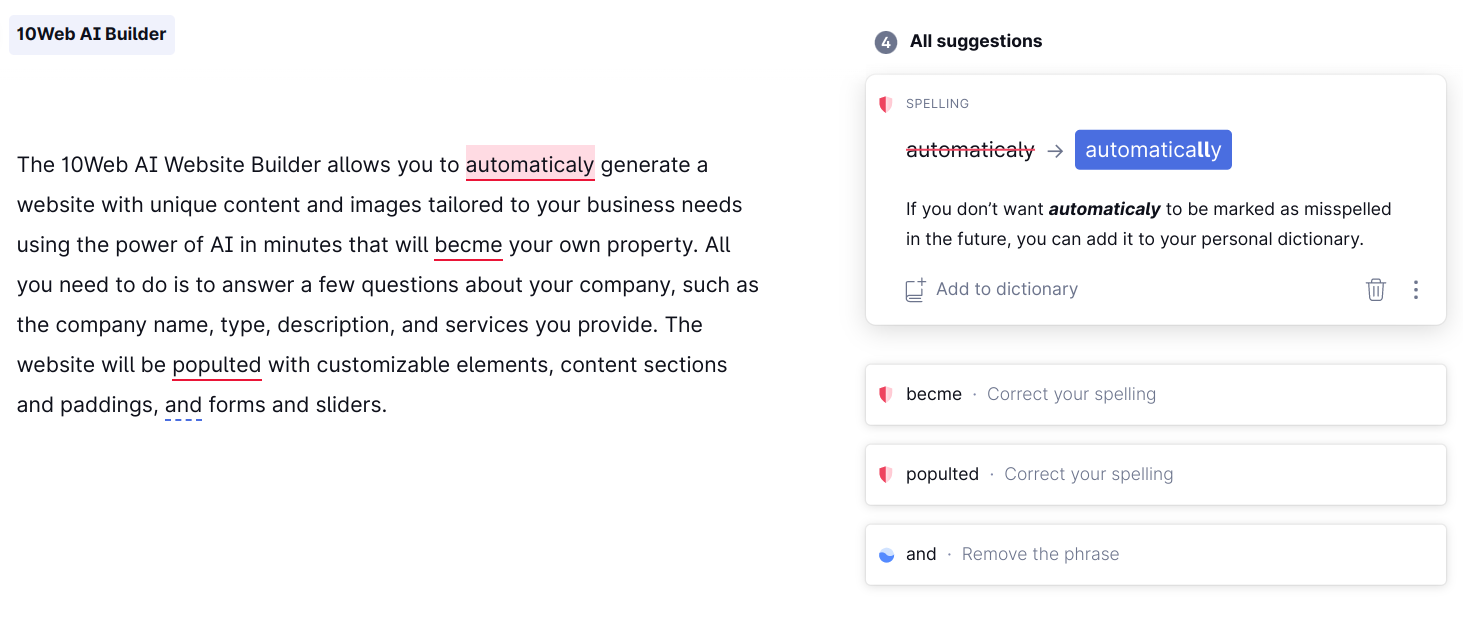
Task: Open the three-dot more options menu
Action: [1415, 290]
